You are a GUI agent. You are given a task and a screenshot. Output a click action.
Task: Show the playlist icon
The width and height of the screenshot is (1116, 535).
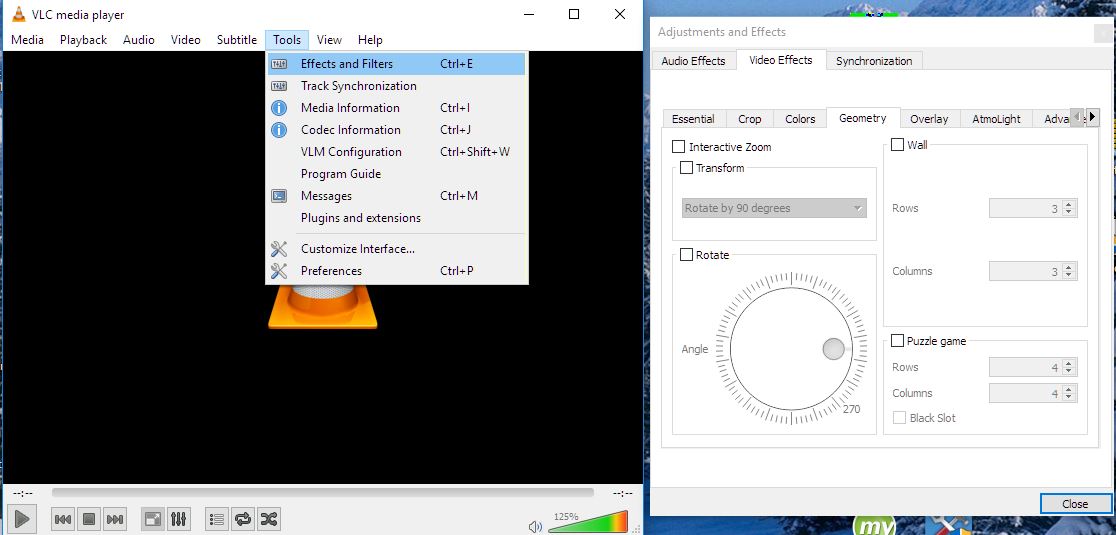click(216, 519)
